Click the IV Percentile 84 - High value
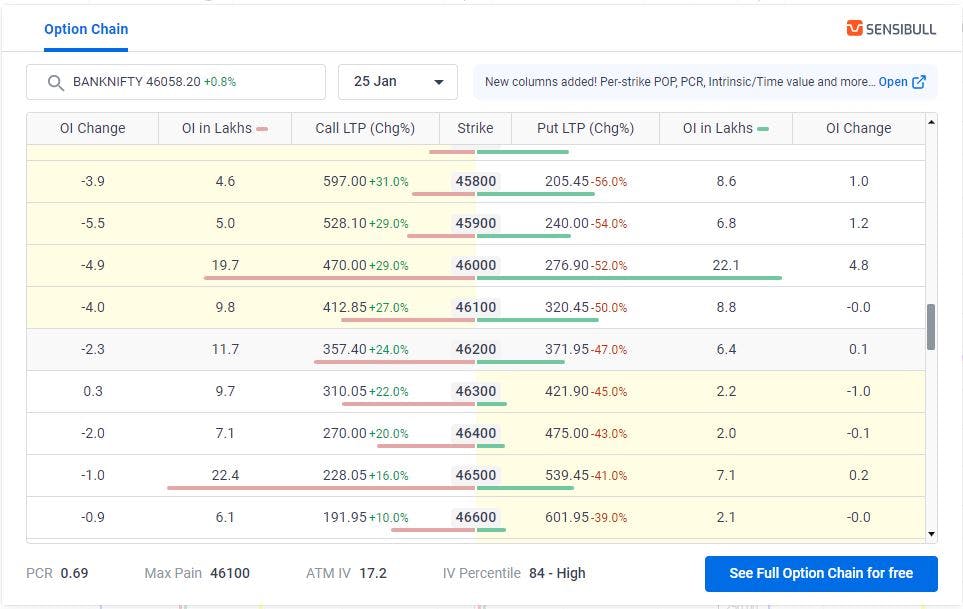Viewport: 963px width, 609px height. 557,573
